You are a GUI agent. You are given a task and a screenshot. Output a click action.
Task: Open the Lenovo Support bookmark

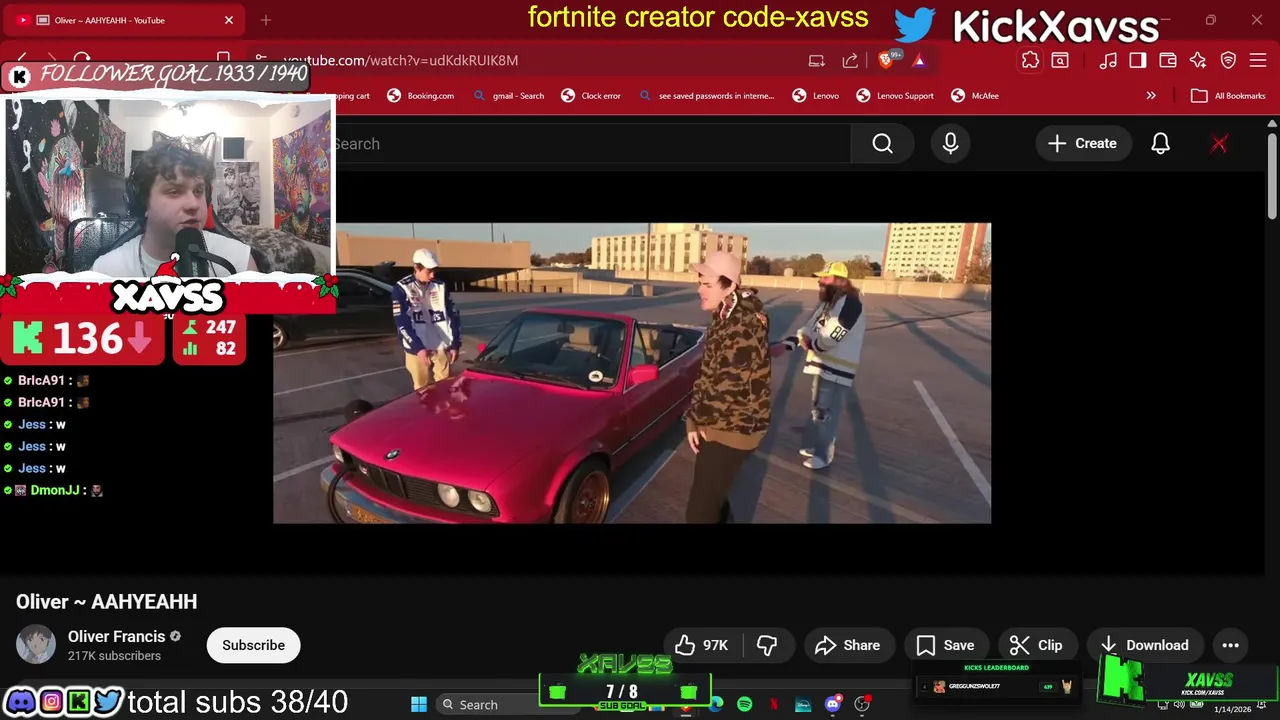(895, 96)
